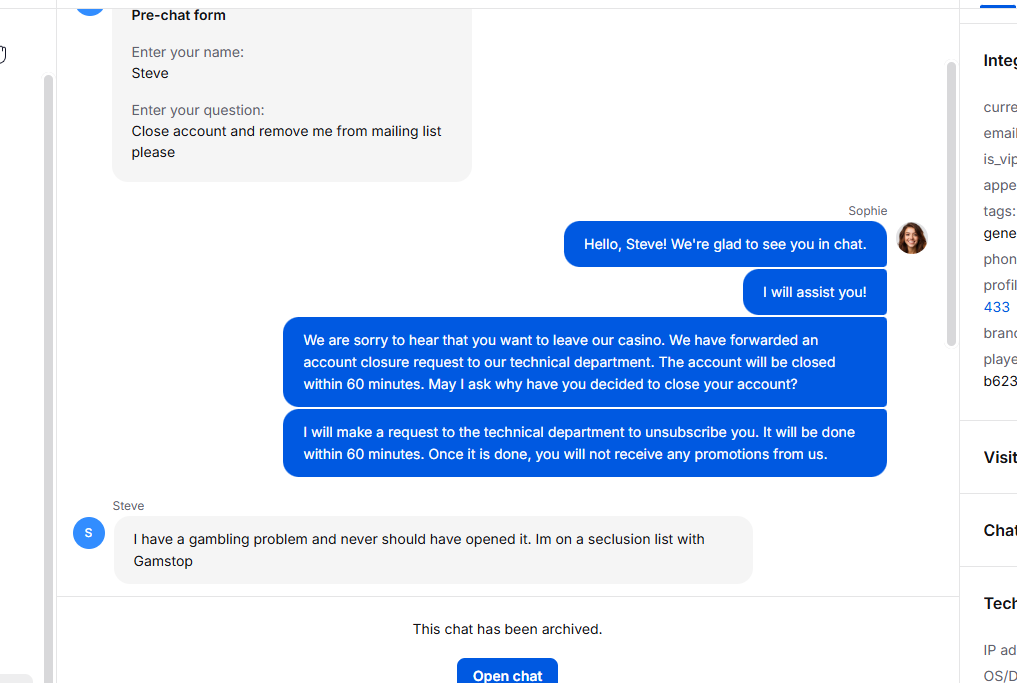Screen dimensions: 1017x683
Task: Expand the Technology section header
Action: coord(999,603)
